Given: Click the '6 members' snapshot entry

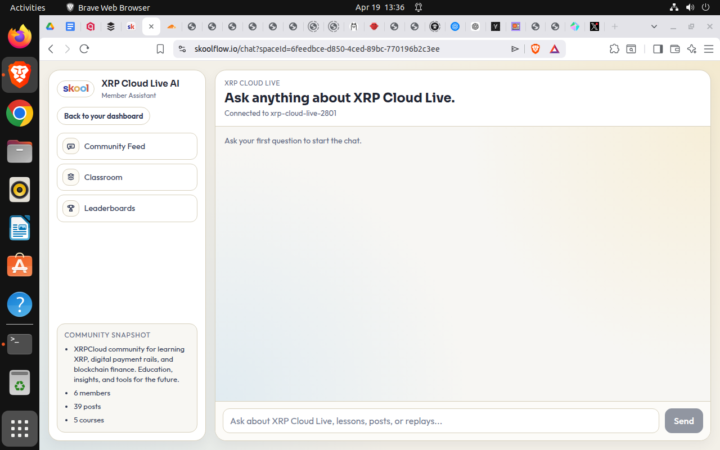Looking at the screenshot, I should [x=92, y=393].
